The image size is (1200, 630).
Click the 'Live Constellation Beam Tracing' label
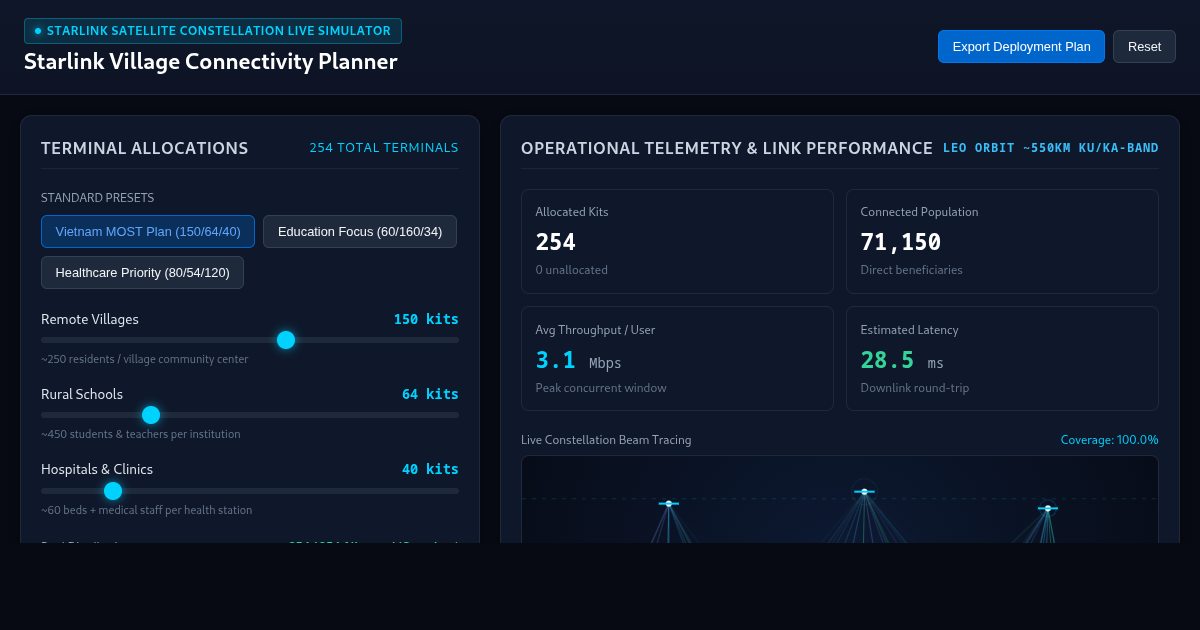pyautogui.click(x=606, y=440)
